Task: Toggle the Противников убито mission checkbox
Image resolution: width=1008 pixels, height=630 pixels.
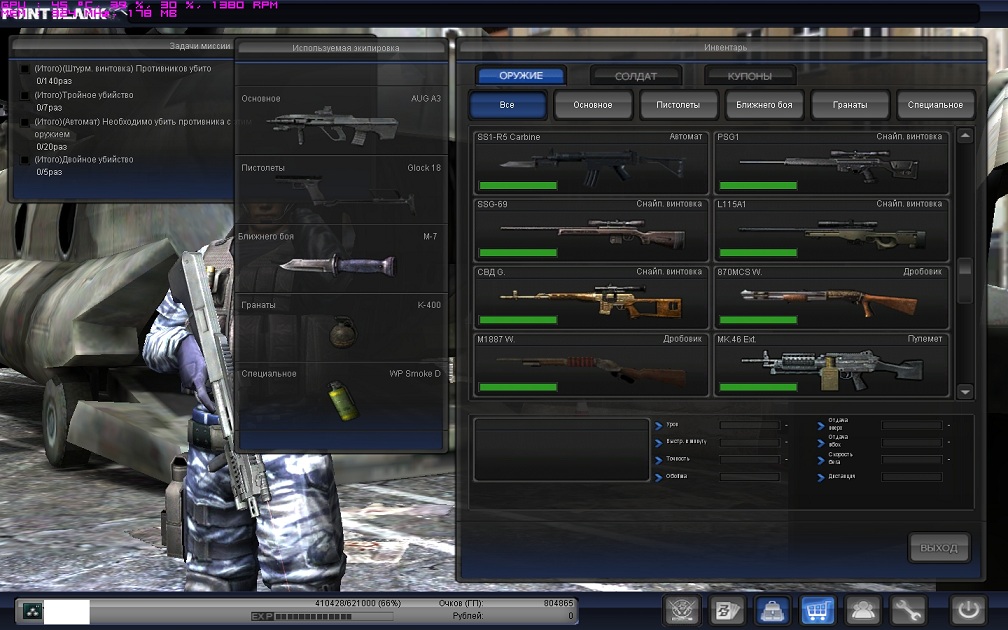Action: click(25, 69)
